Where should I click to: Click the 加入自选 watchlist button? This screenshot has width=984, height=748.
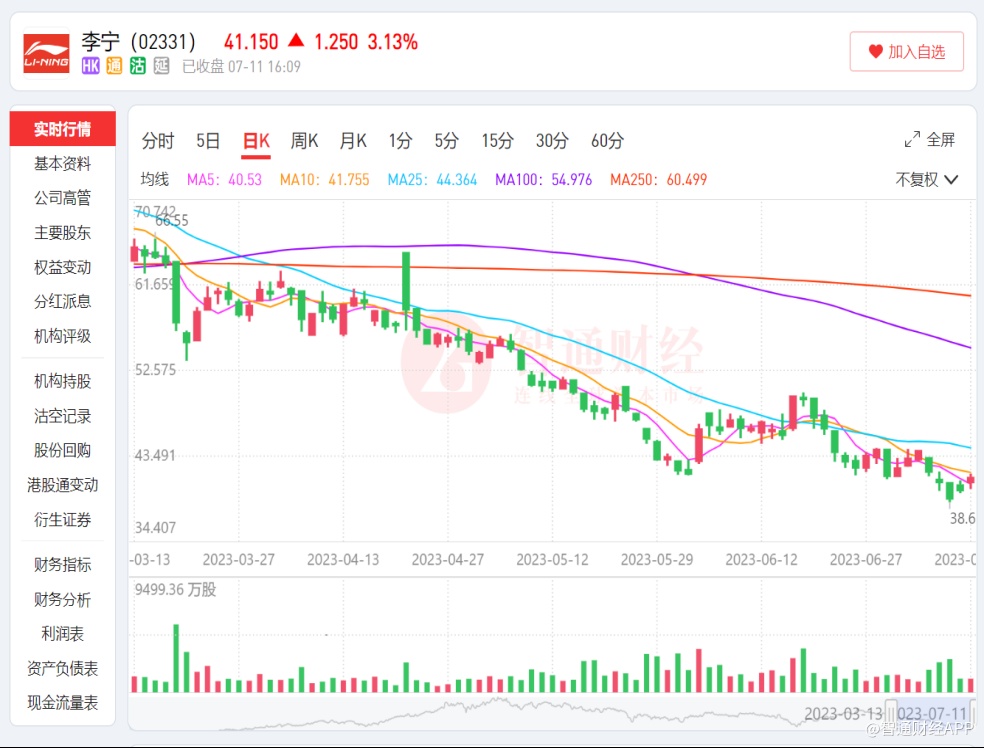pyautogui.click(x=906, y=52)
